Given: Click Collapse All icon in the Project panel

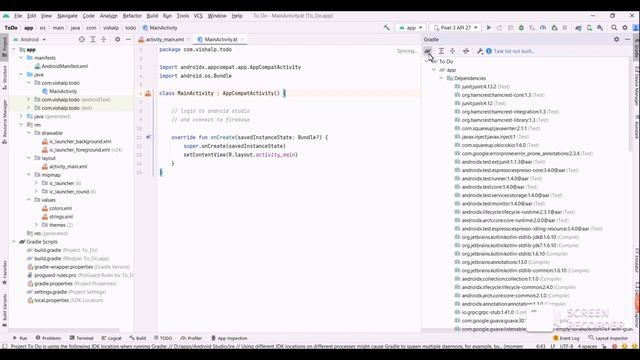Looking at the screenshot, I should click(104, 39).
